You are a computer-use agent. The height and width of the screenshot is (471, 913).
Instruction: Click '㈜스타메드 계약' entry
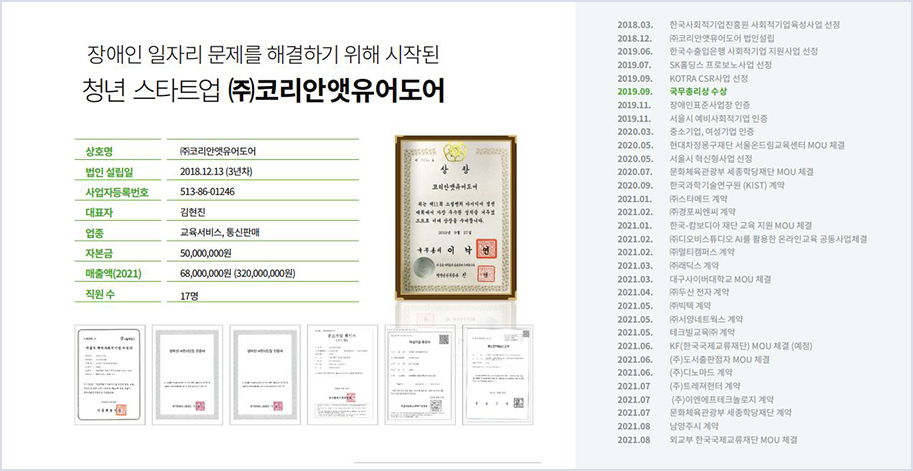[x=698, y=199]
